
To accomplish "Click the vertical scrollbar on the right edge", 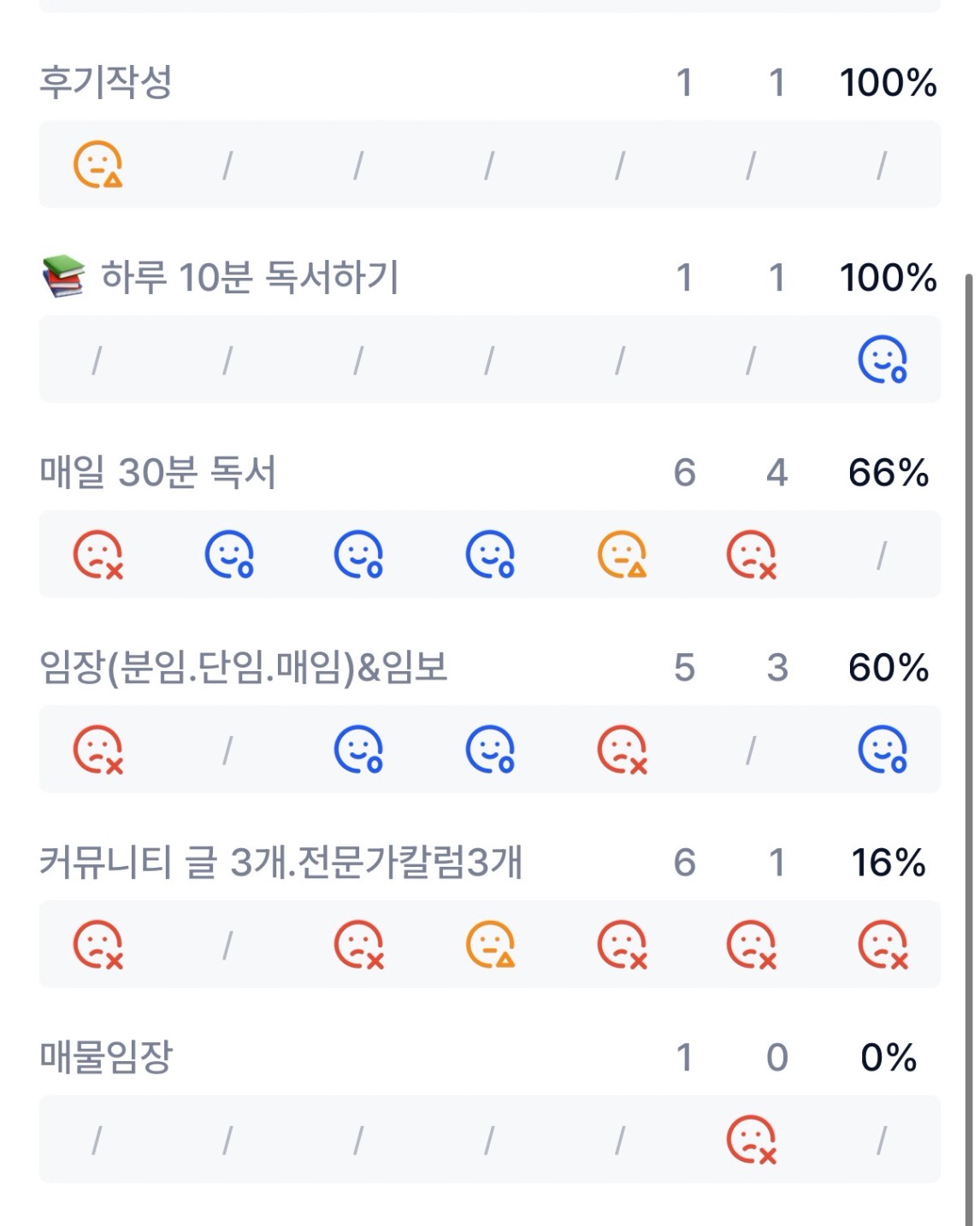I will (969, 684).
